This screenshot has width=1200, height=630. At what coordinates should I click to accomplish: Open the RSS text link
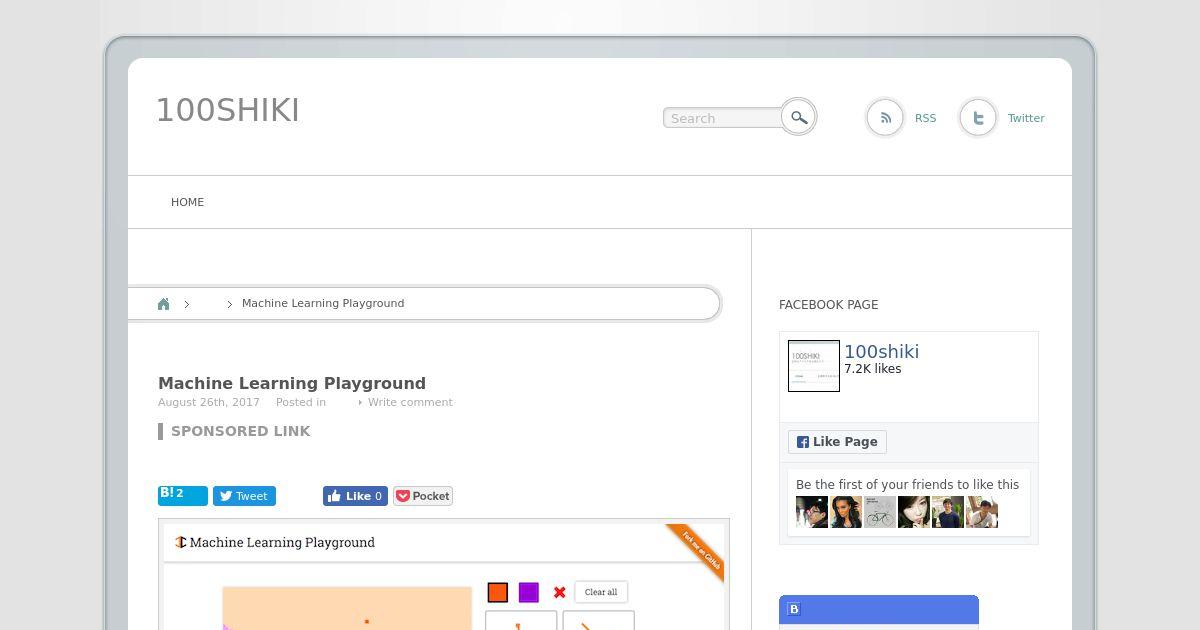[x=926, y=118]
